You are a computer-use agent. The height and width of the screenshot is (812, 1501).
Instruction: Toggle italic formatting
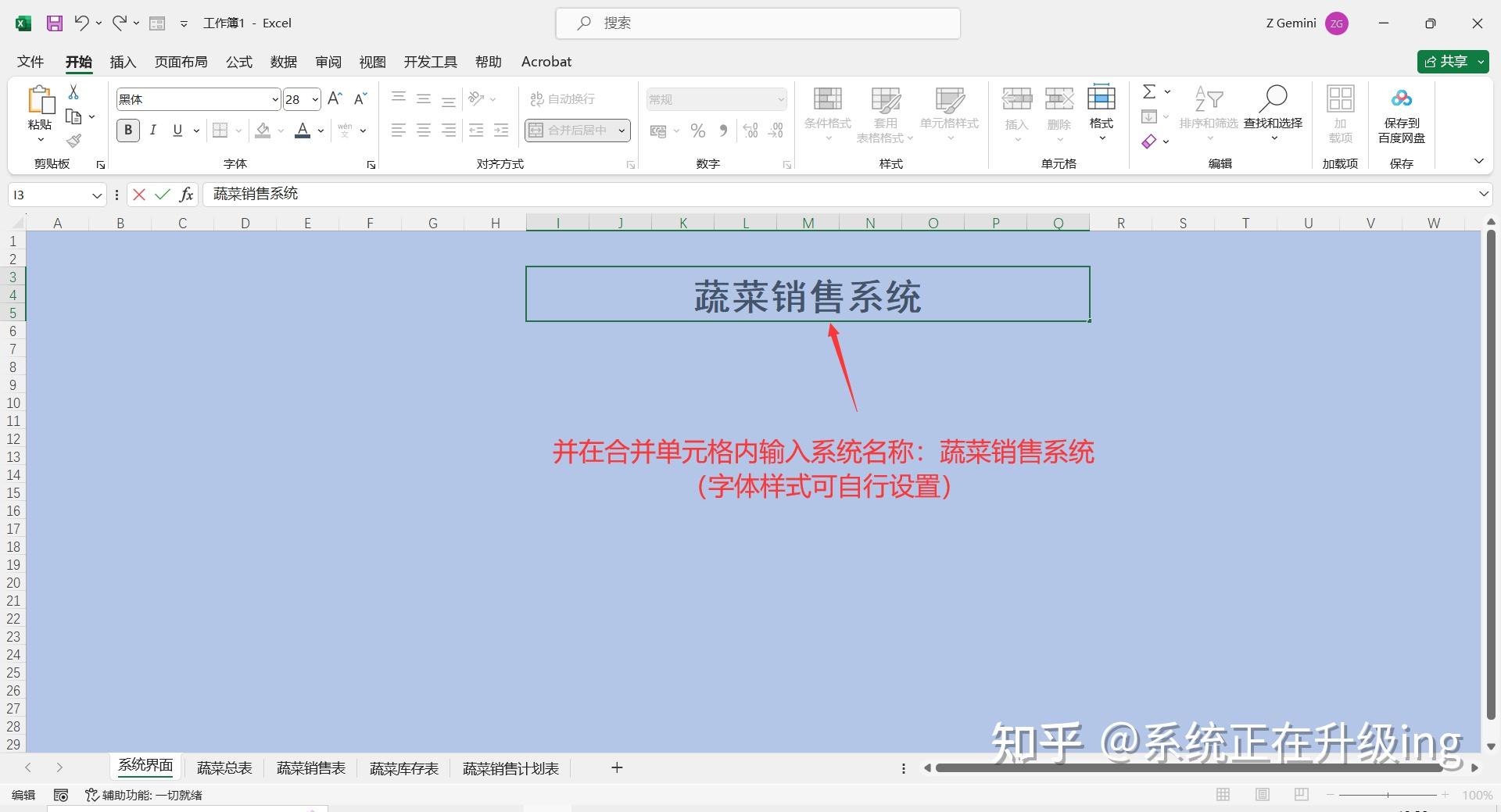pos(153,130)
